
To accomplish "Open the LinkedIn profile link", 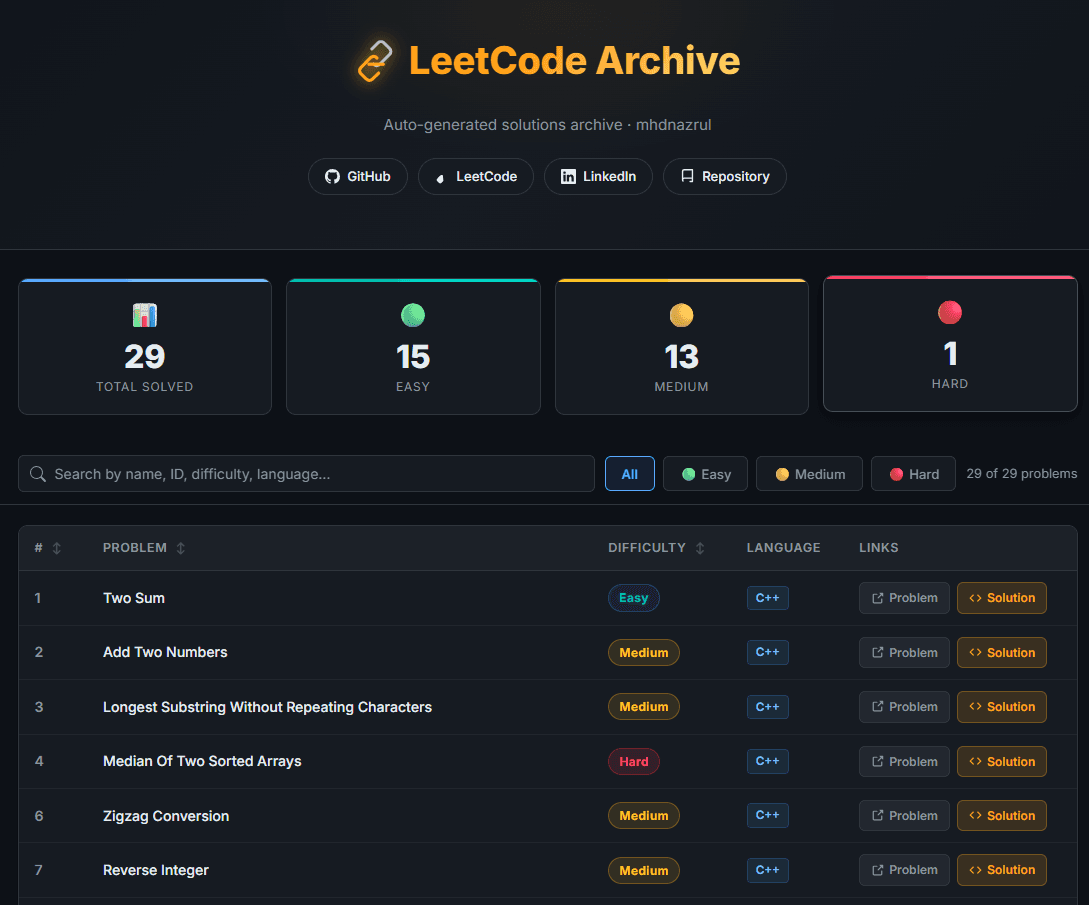I will [598, 176].
